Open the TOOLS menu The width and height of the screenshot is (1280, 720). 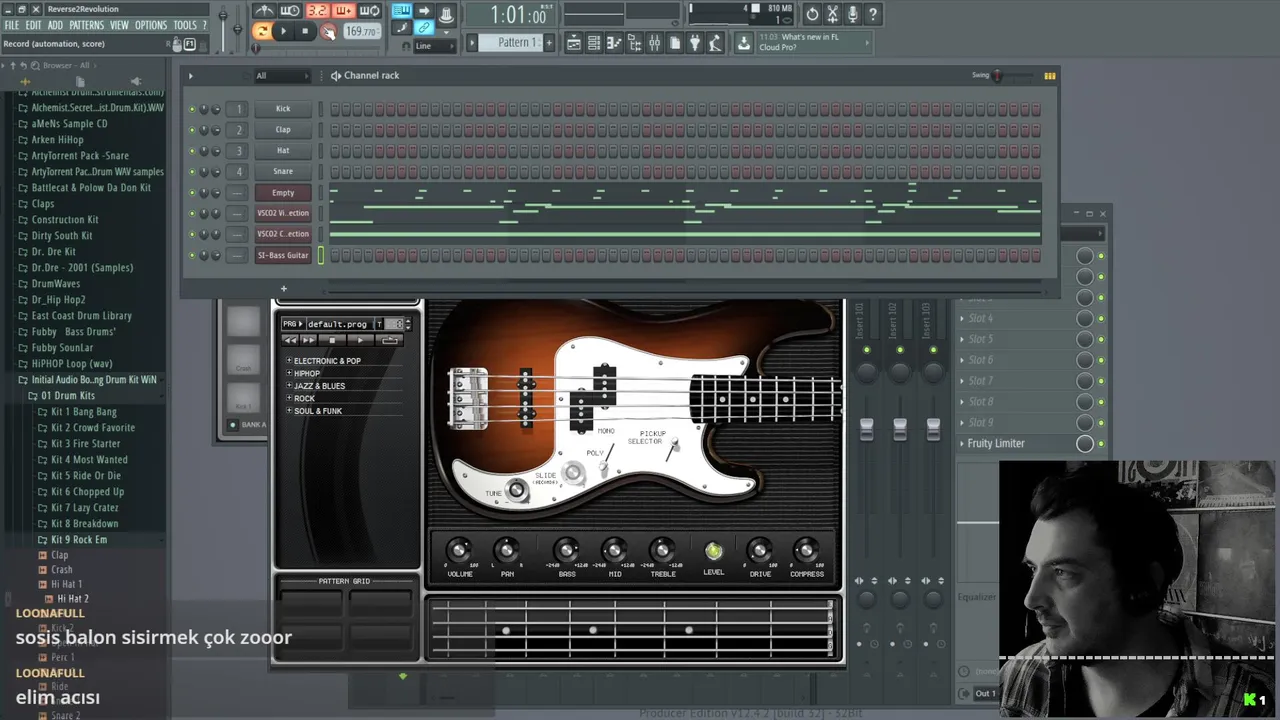[x=185, y=25]
